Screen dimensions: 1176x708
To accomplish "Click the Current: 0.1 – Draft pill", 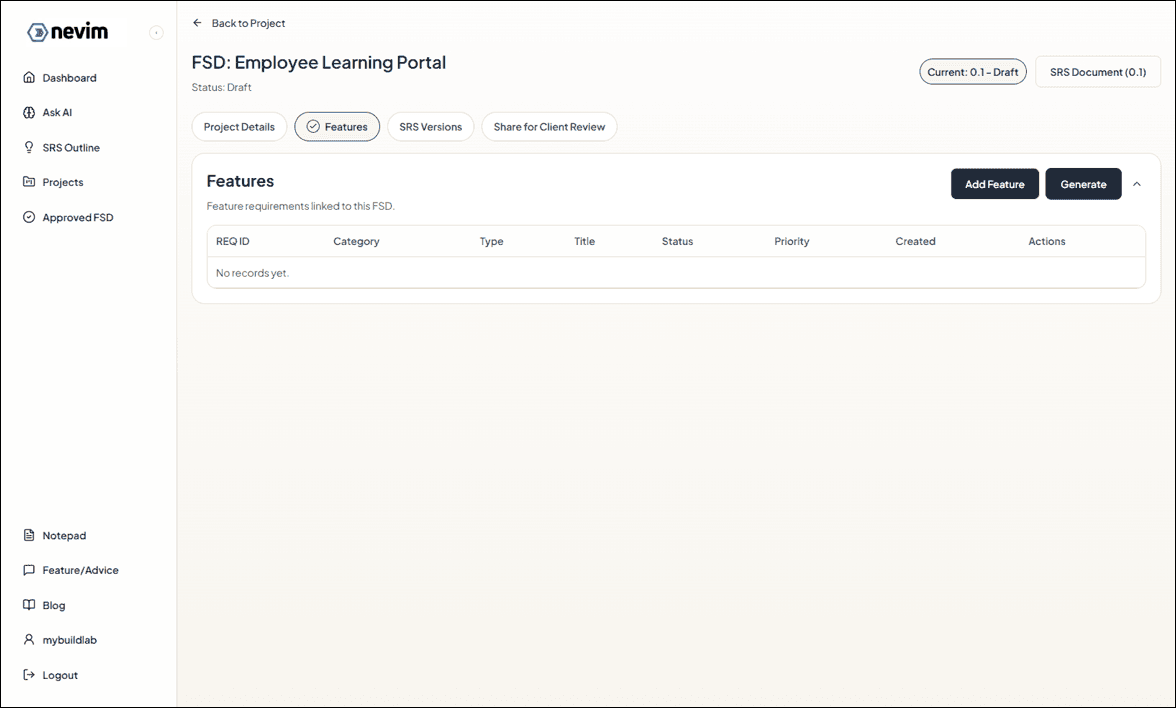I will [x=972, y=71].
